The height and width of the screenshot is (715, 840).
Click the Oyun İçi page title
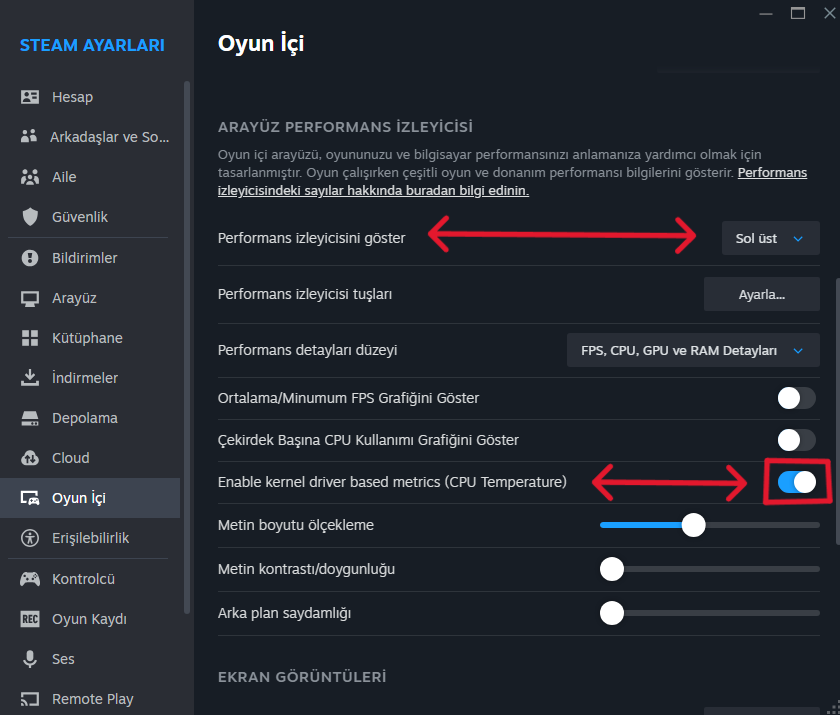coord(261,43)
